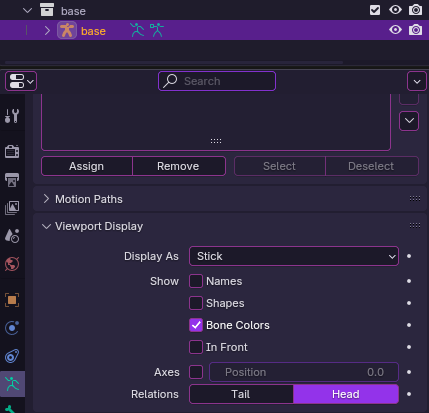This screenshot has width=429, height=413.
Task: Open the Tool properties tab
Action: click(x=12, y=116)
